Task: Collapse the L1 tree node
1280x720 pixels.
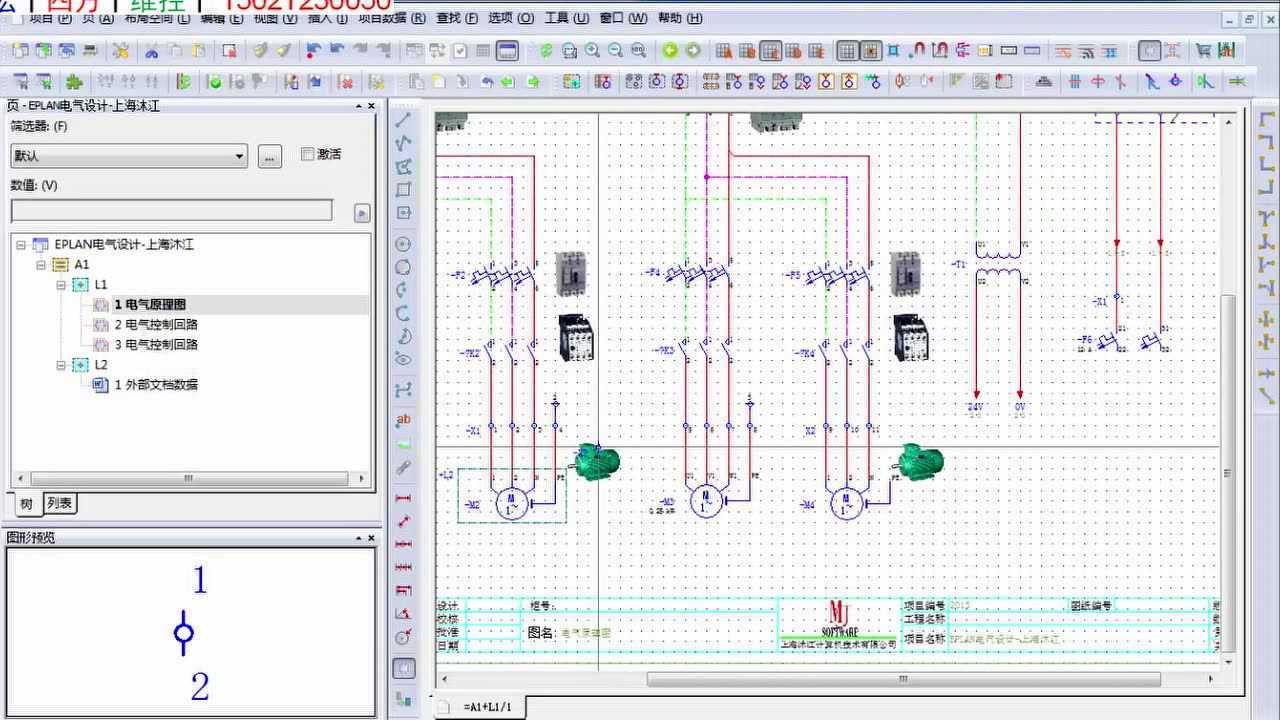Action: coord(61,285)
